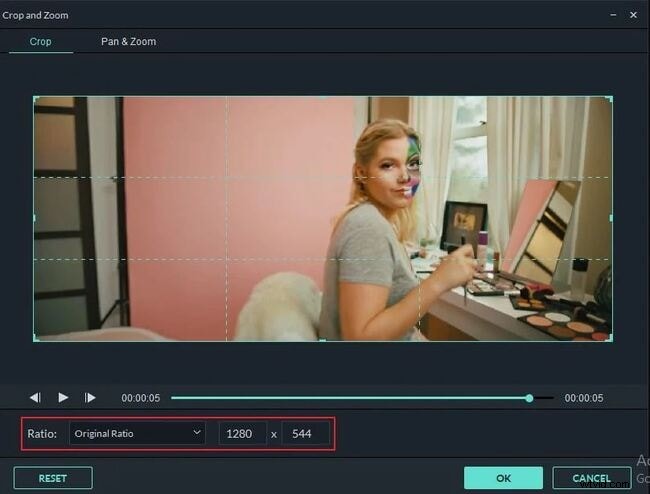This screenshot has width=650, height=494.
Task: Click the bottom-edge crop handle
Action: click(x=323, y=340)
